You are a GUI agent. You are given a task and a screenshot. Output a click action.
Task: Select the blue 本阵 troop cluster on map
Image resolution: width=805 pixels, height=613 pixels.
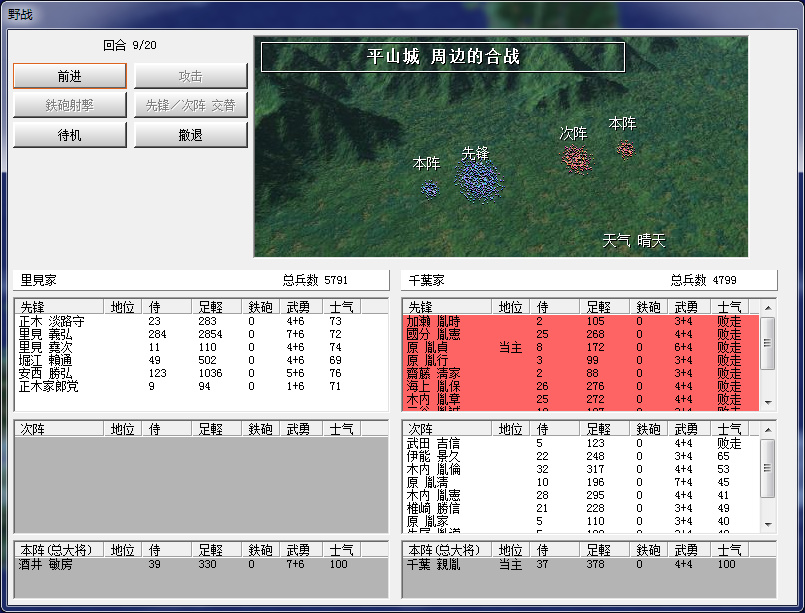point(430,189)
